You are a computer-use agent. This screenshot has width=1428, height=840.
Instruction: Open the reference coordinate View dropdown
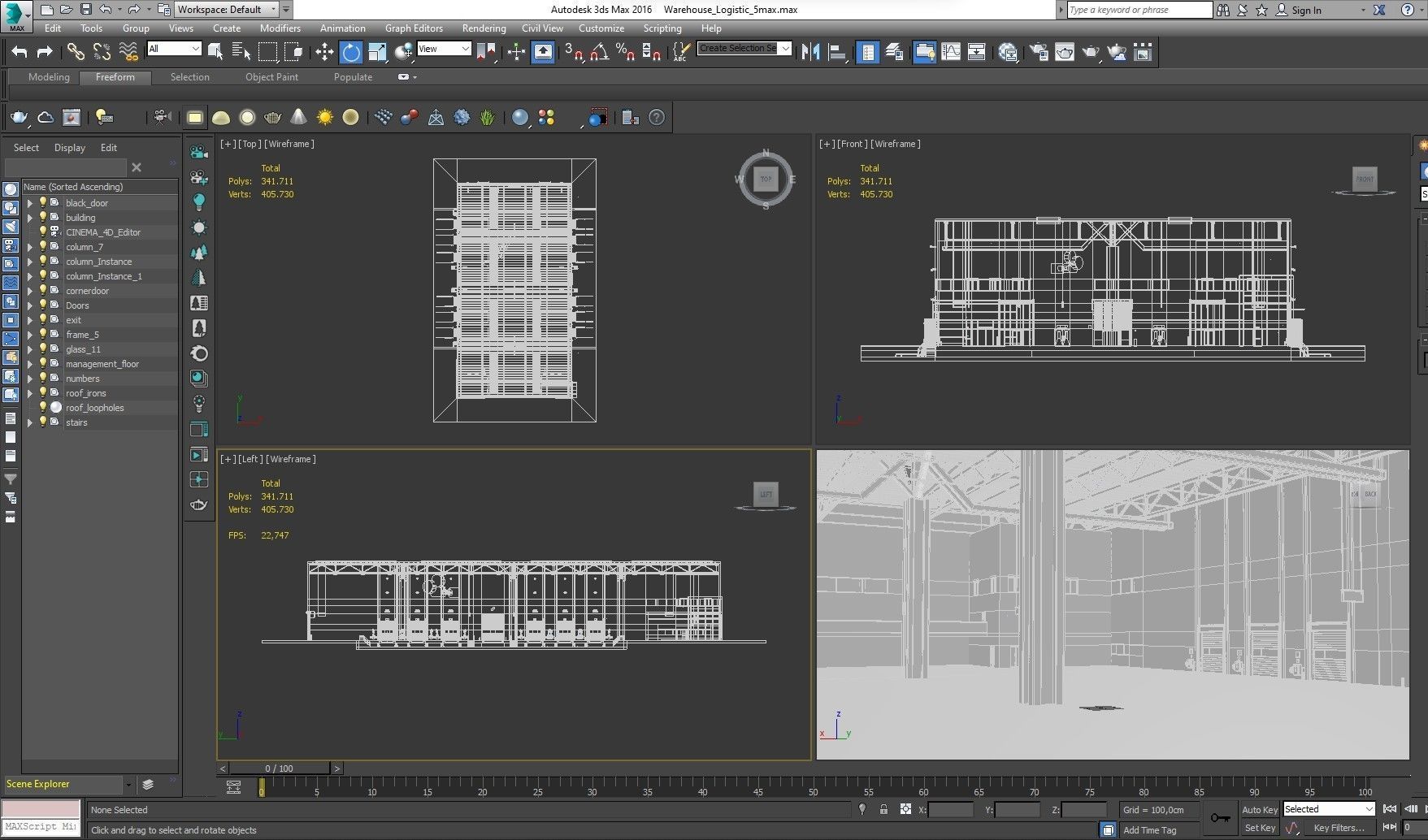tap(444, 49)
